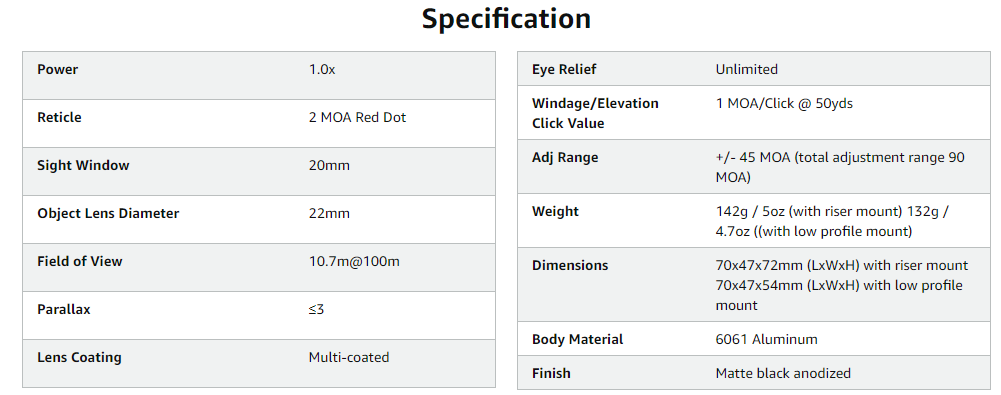Screen dimensions: 1001x395
Task: Select the Sight Window label
Action: point(83,165)
